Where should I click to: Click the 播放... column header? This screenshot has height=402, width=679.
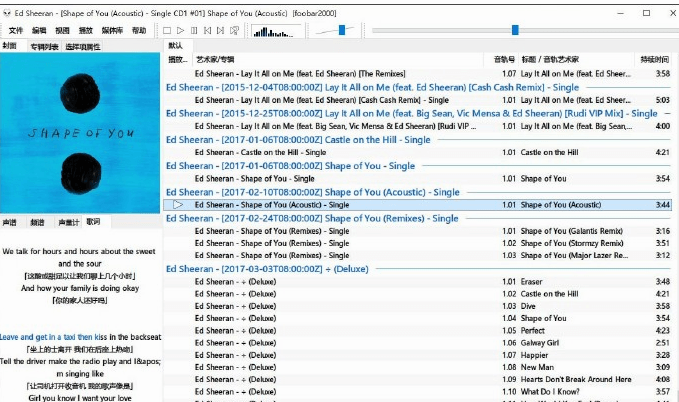pyautogui.click(x=178, y=59)
